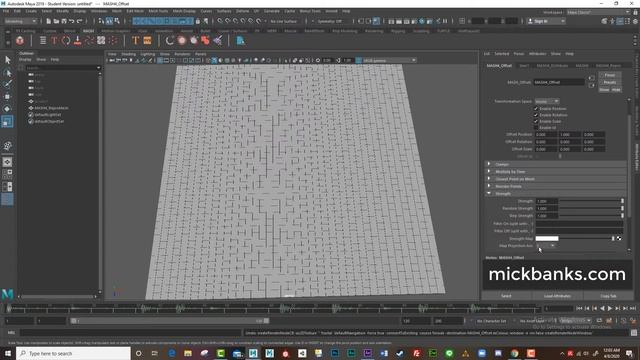The height and width of the screenshot is (360, 640).
Task: Click the Copy Tab button
Action: (x=608, y=296)
